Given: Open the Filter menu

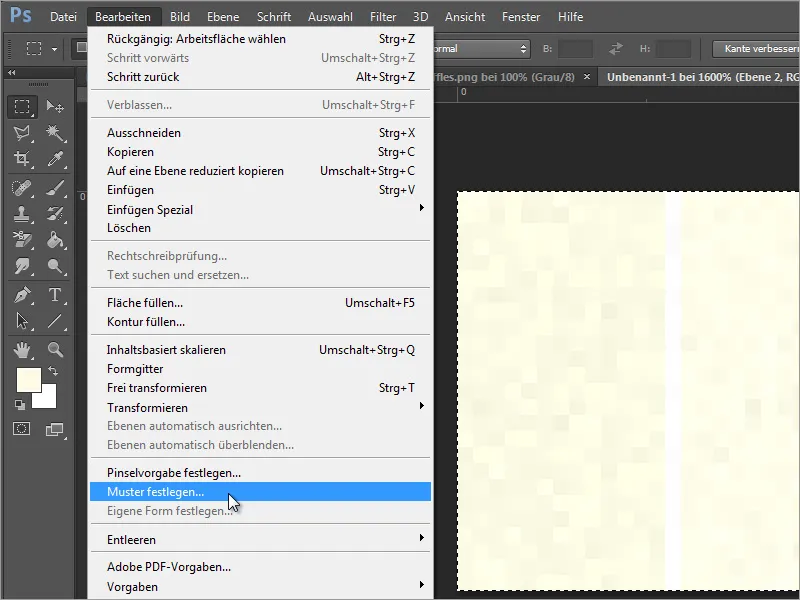Looking at the screenshot, I should [x=383, y=17].
